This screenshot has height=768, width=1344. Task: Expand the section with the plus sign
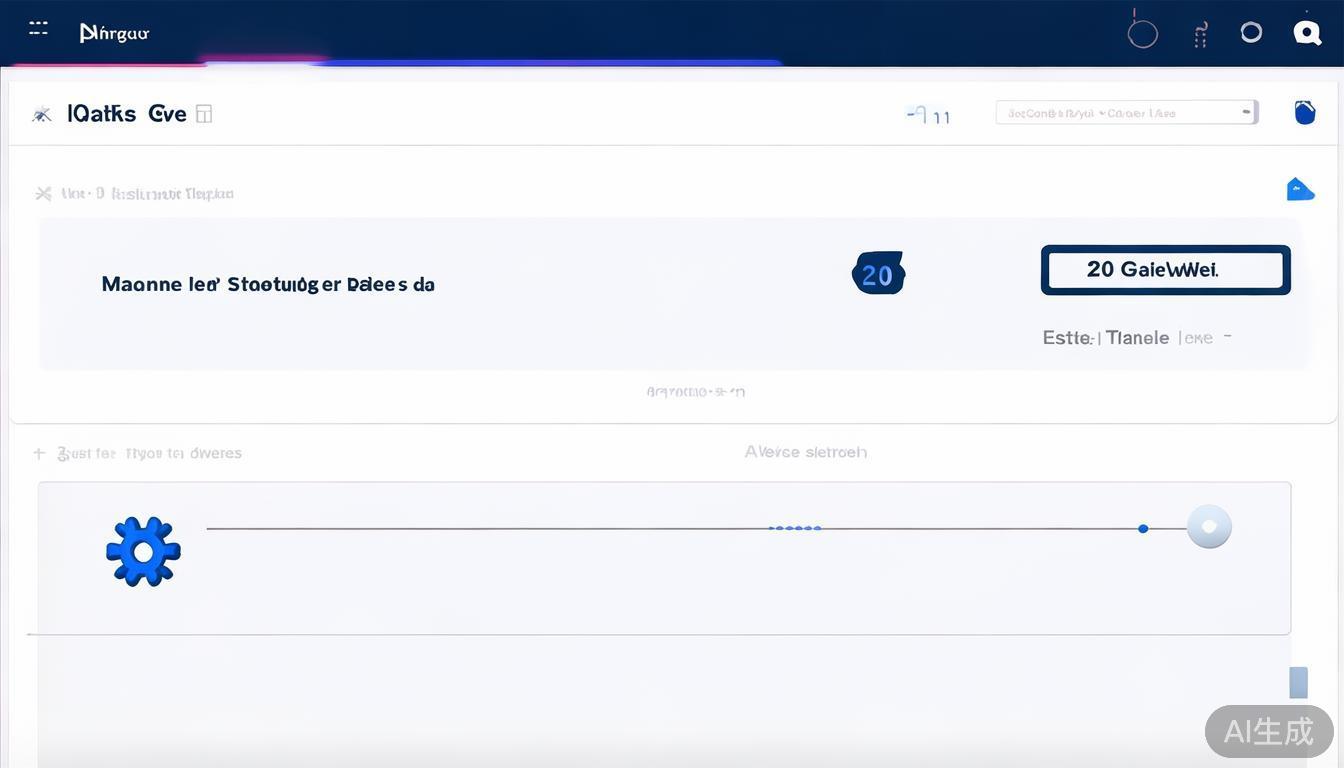40,453
